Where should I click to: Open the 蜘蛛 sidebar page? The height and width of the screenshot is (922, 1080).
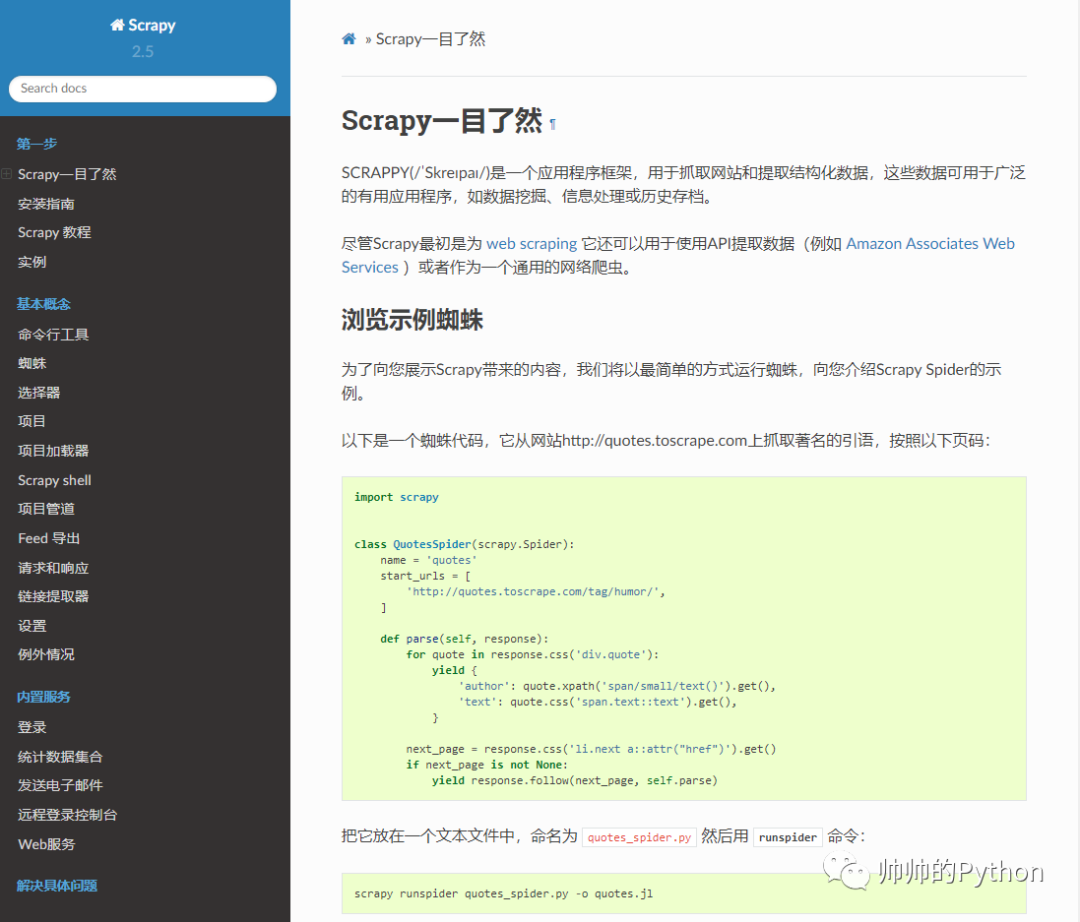[x=32, y=364]
